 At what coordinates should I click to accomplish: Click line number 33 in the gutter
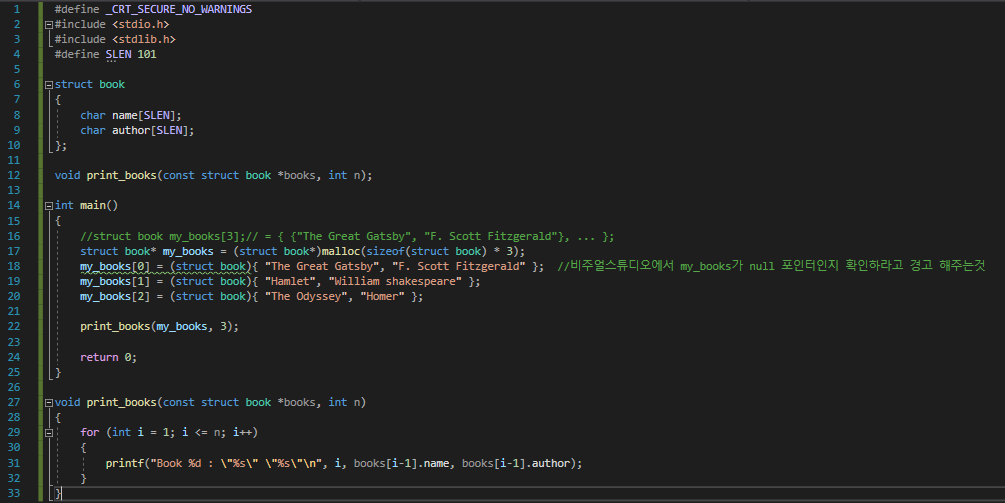(13, 493)
